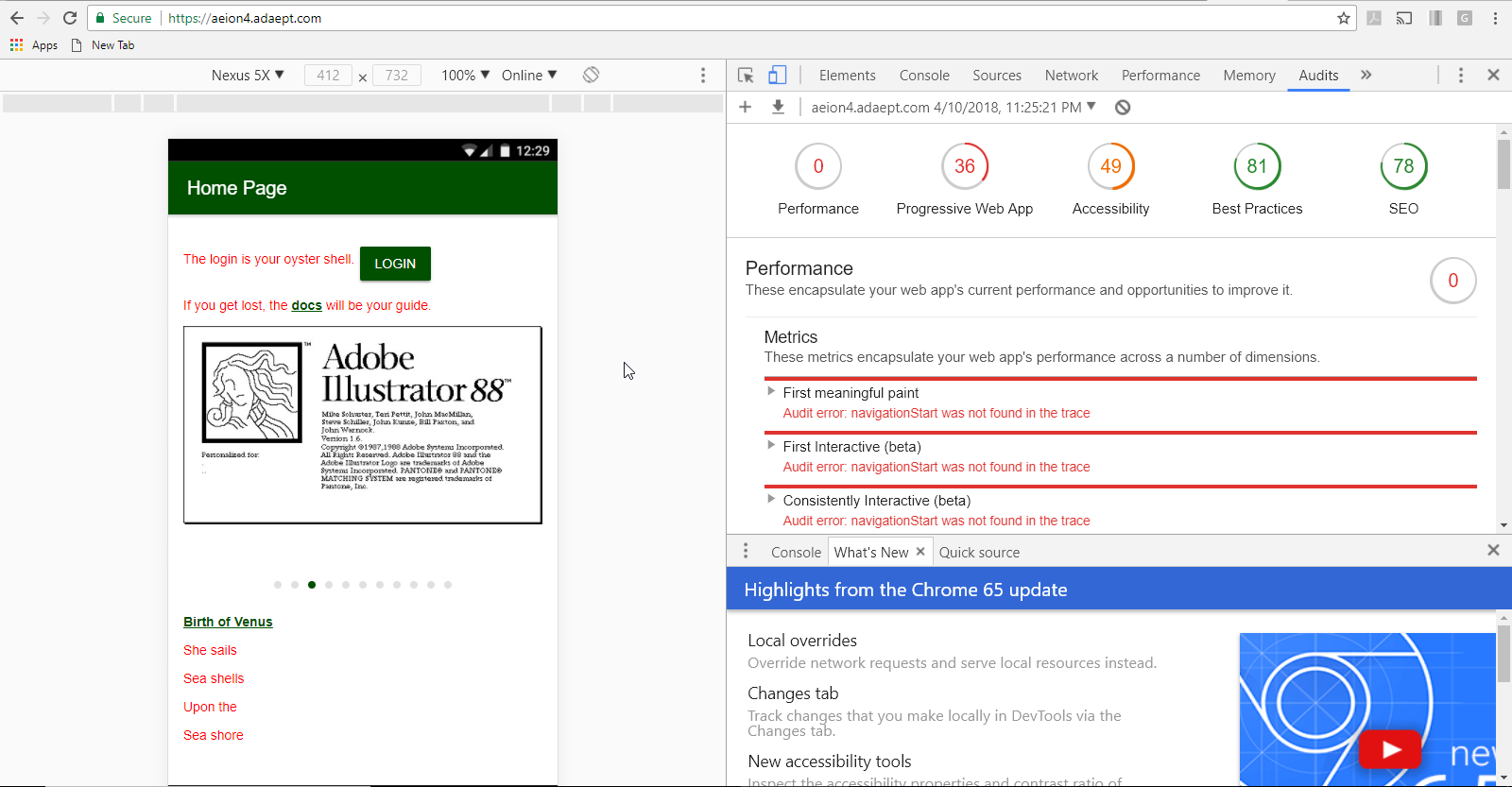
Task: Open the drawer three-dot menu
Action: [746, 551]
